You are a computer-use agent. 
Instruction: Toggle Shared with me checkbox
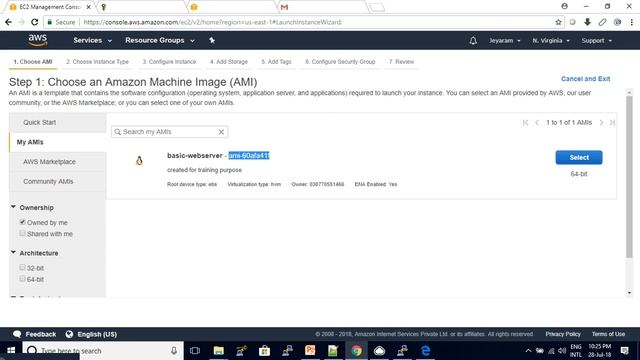(22, 233)
